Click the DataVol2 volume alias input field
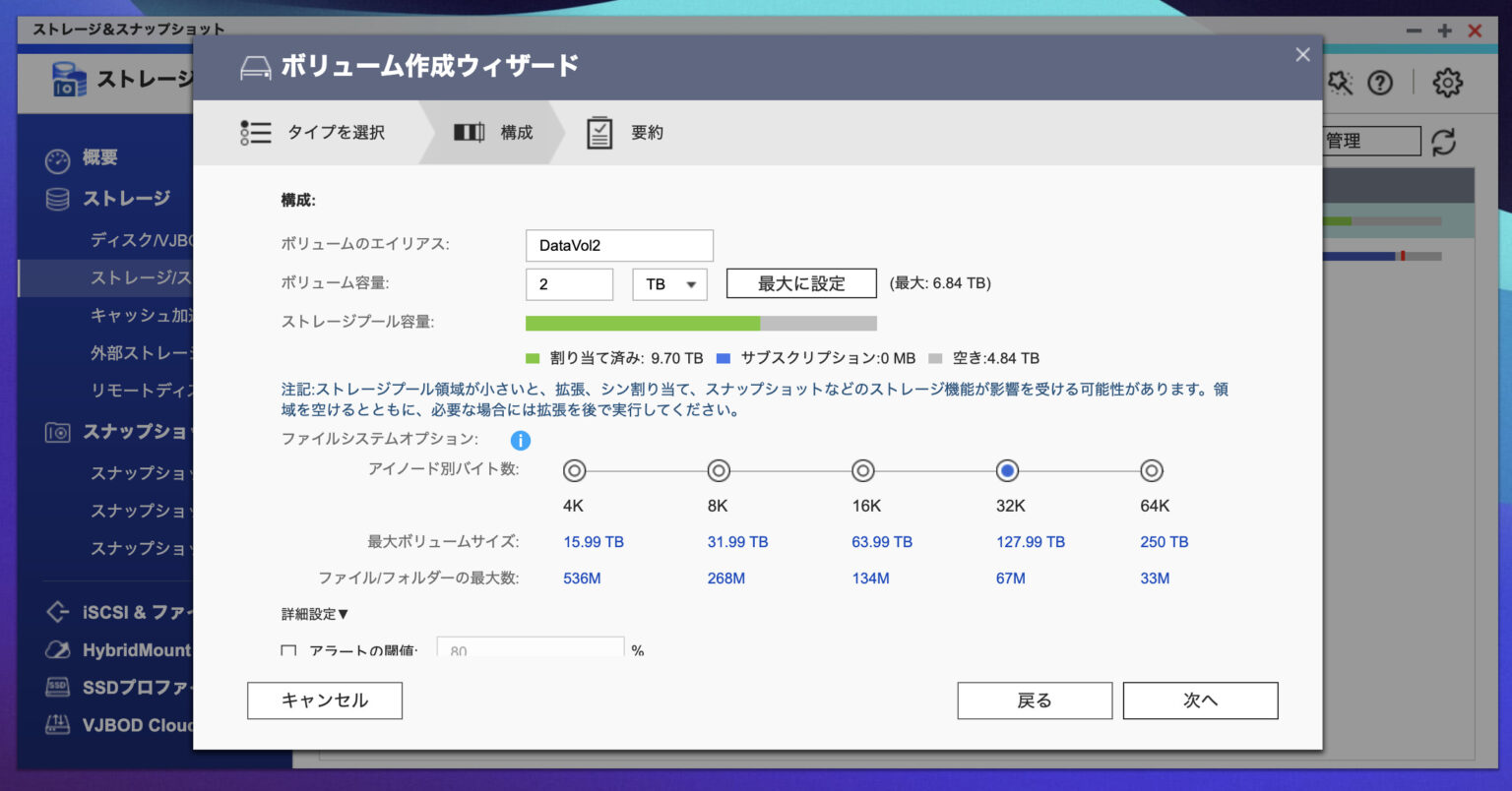This screenshot has width=1512, height=791. pyautogui.click(x=618, y=245)
